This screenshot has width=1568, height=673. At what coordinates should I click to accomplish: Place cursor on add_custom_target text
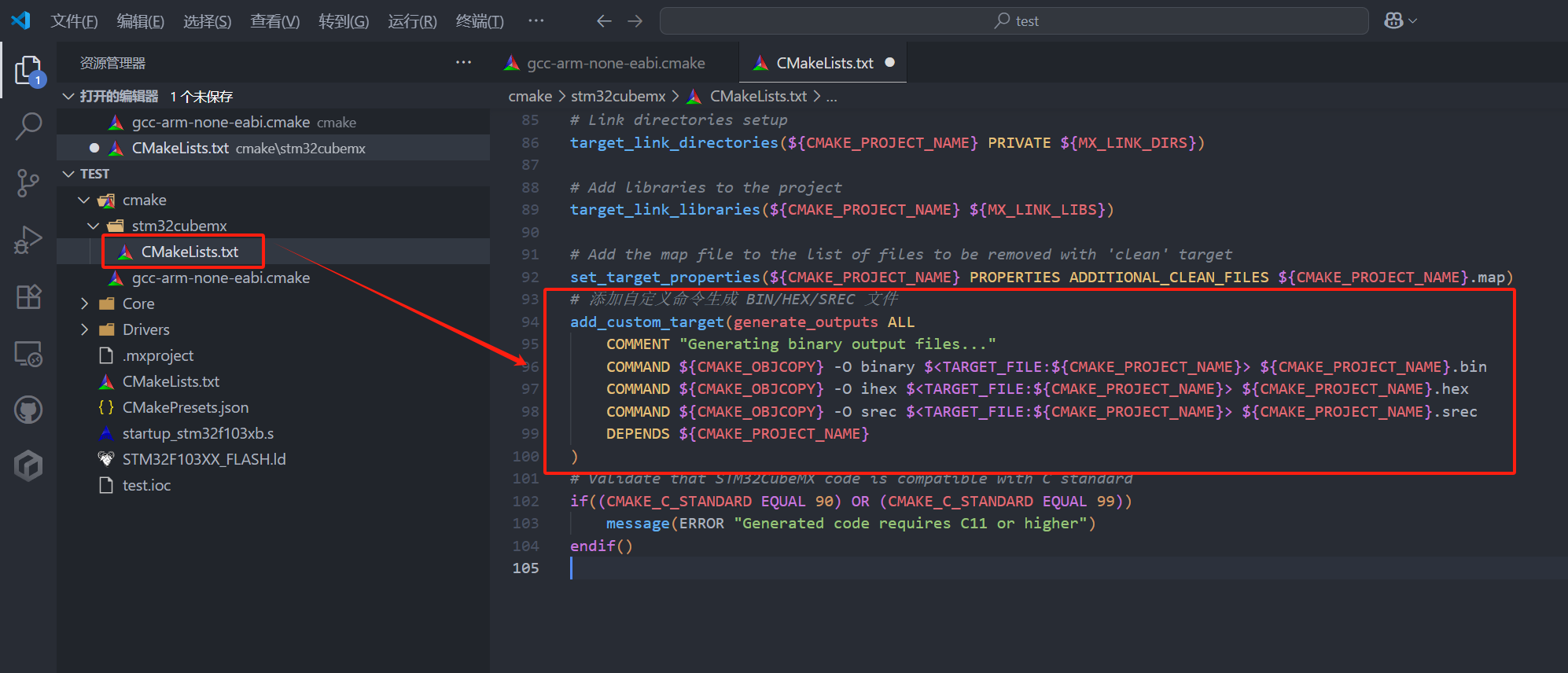647,322
